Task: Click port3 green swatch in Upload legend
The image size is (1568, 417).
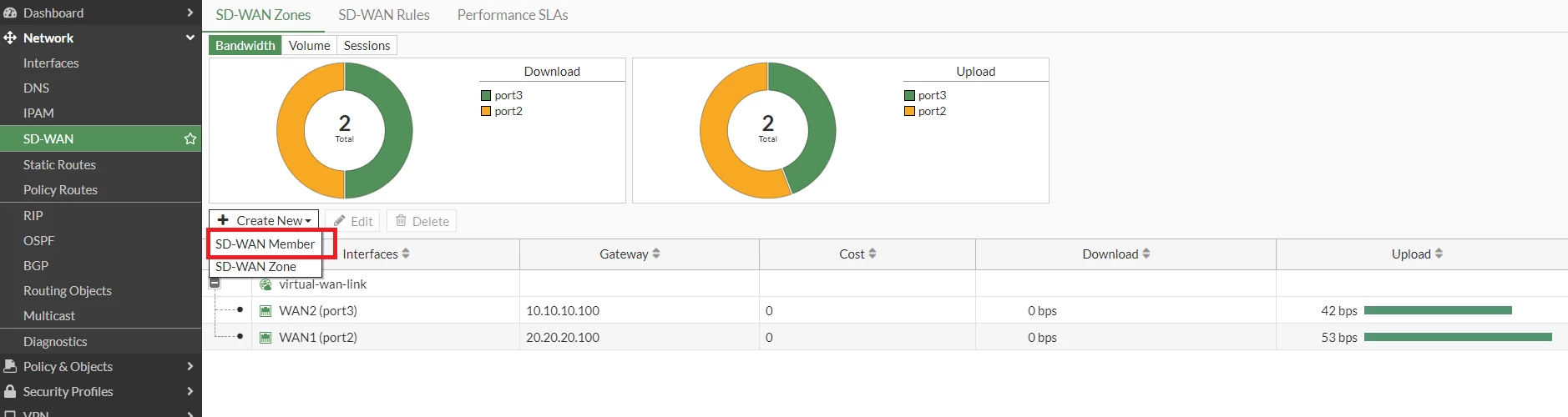Action: (909, 95)
